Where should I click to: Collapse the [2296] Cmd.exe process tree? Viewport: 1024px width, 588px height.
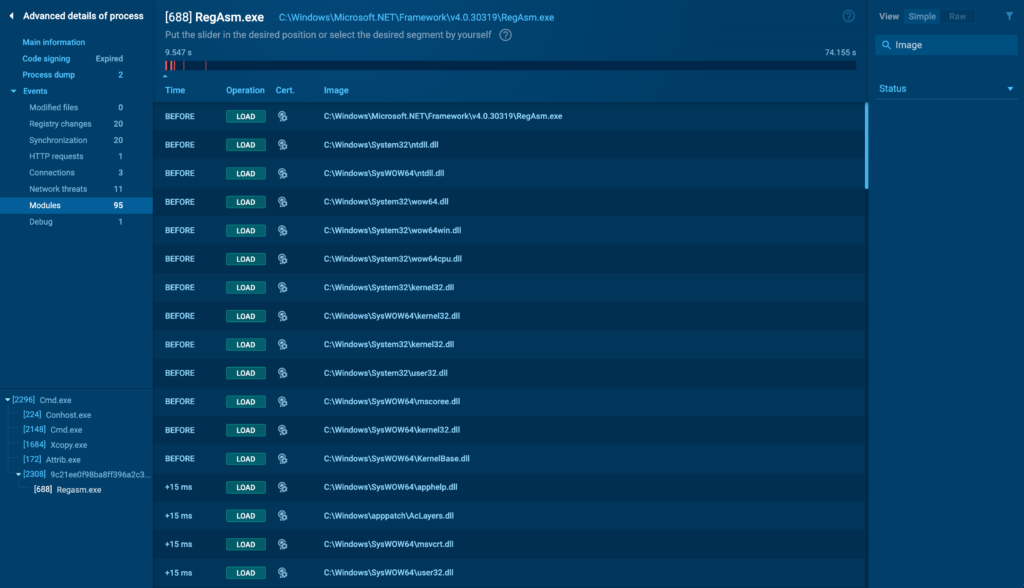(7, 400)
